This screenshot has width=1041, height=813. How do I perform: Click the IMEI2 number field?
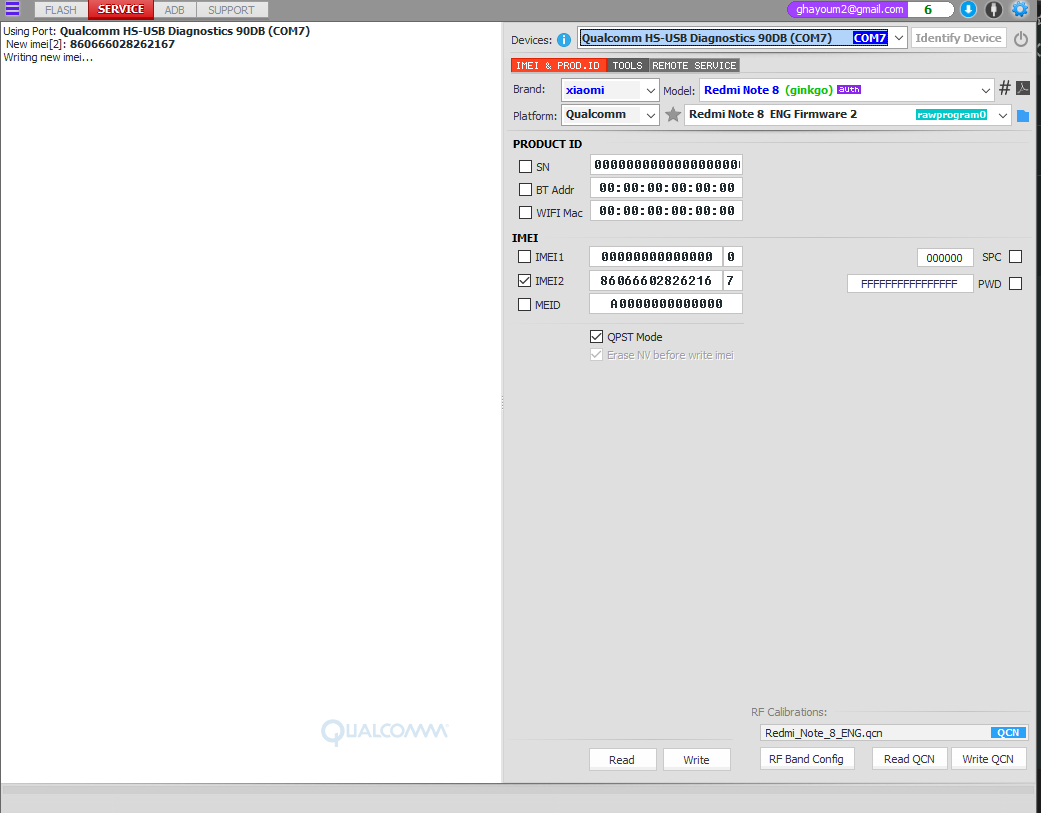656,280
